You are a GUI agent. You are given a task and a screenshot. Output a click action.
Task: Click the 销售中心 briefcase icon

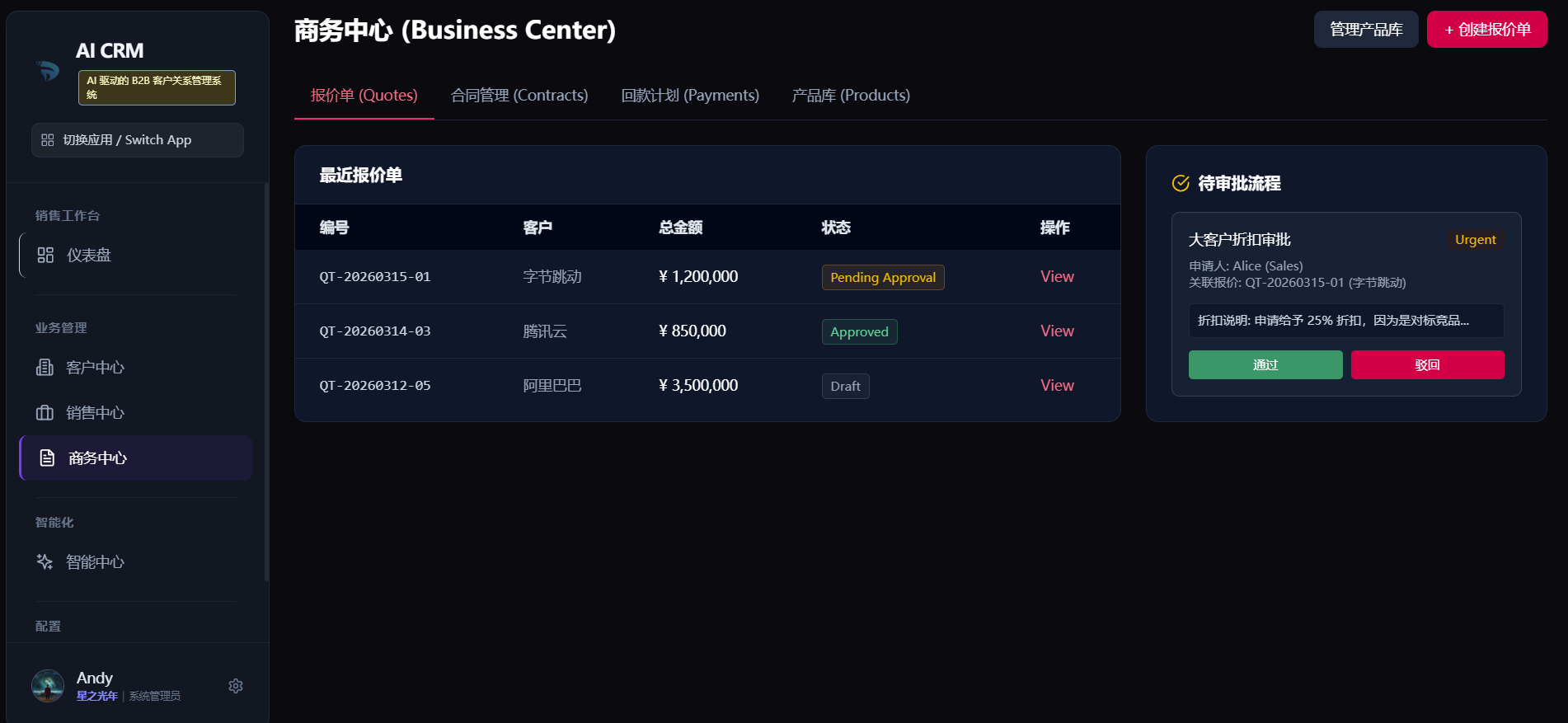click(45, 413)
